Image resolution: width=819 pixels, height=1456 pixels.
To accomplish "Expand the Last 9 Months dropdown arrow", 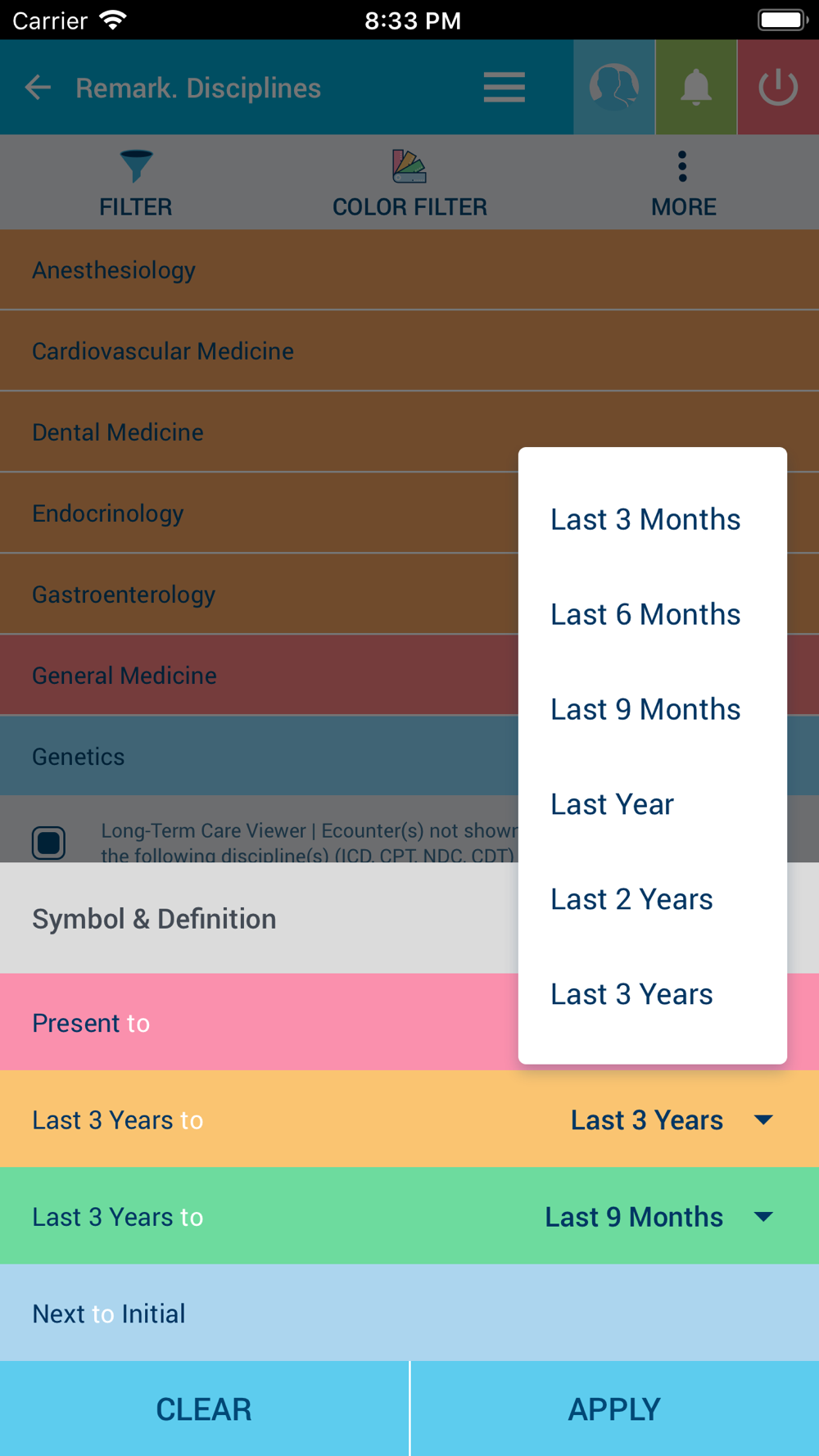I will [x=763, y=1216].
